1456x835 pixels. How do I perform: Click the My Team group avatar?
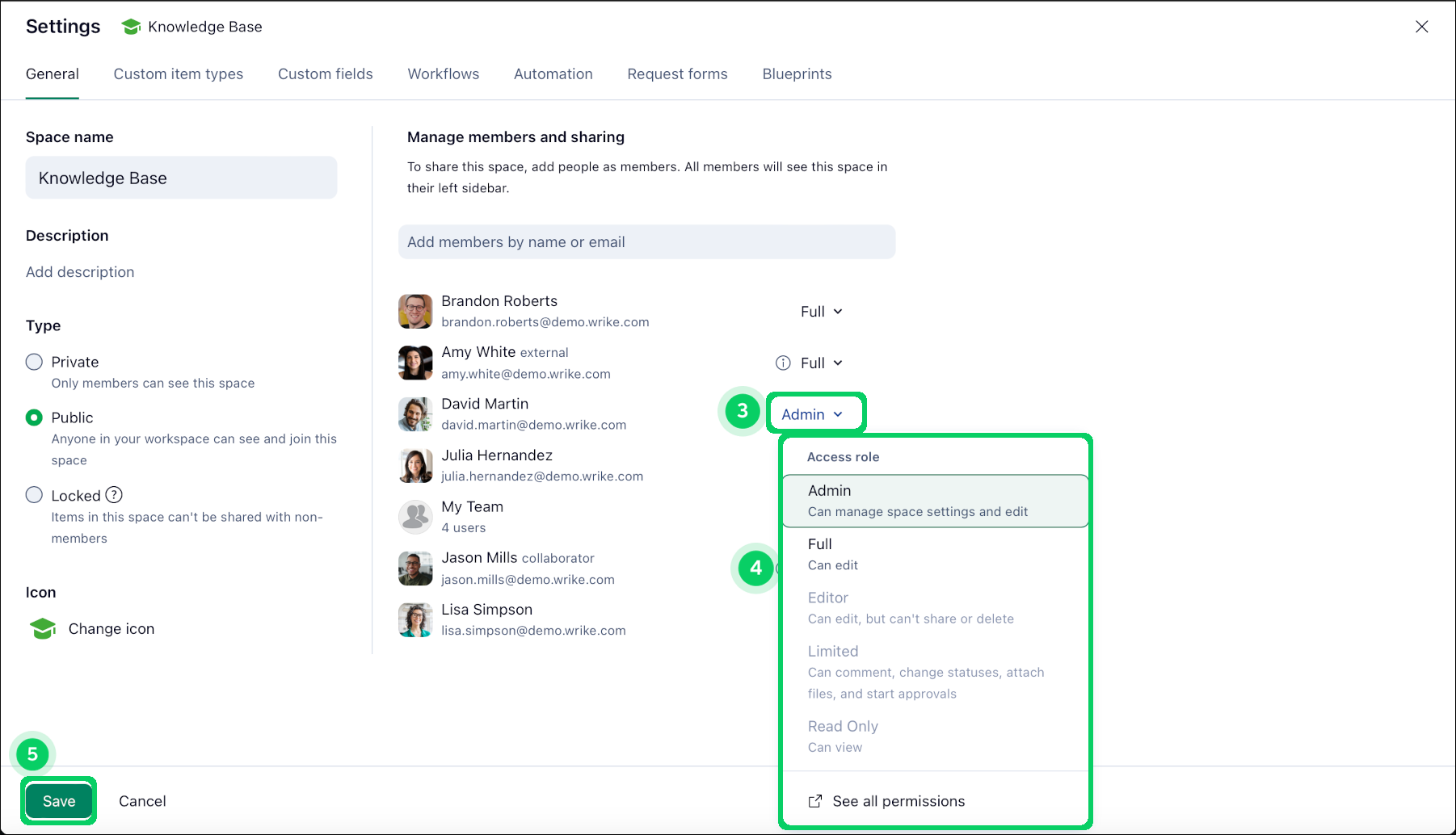[415, 517]
